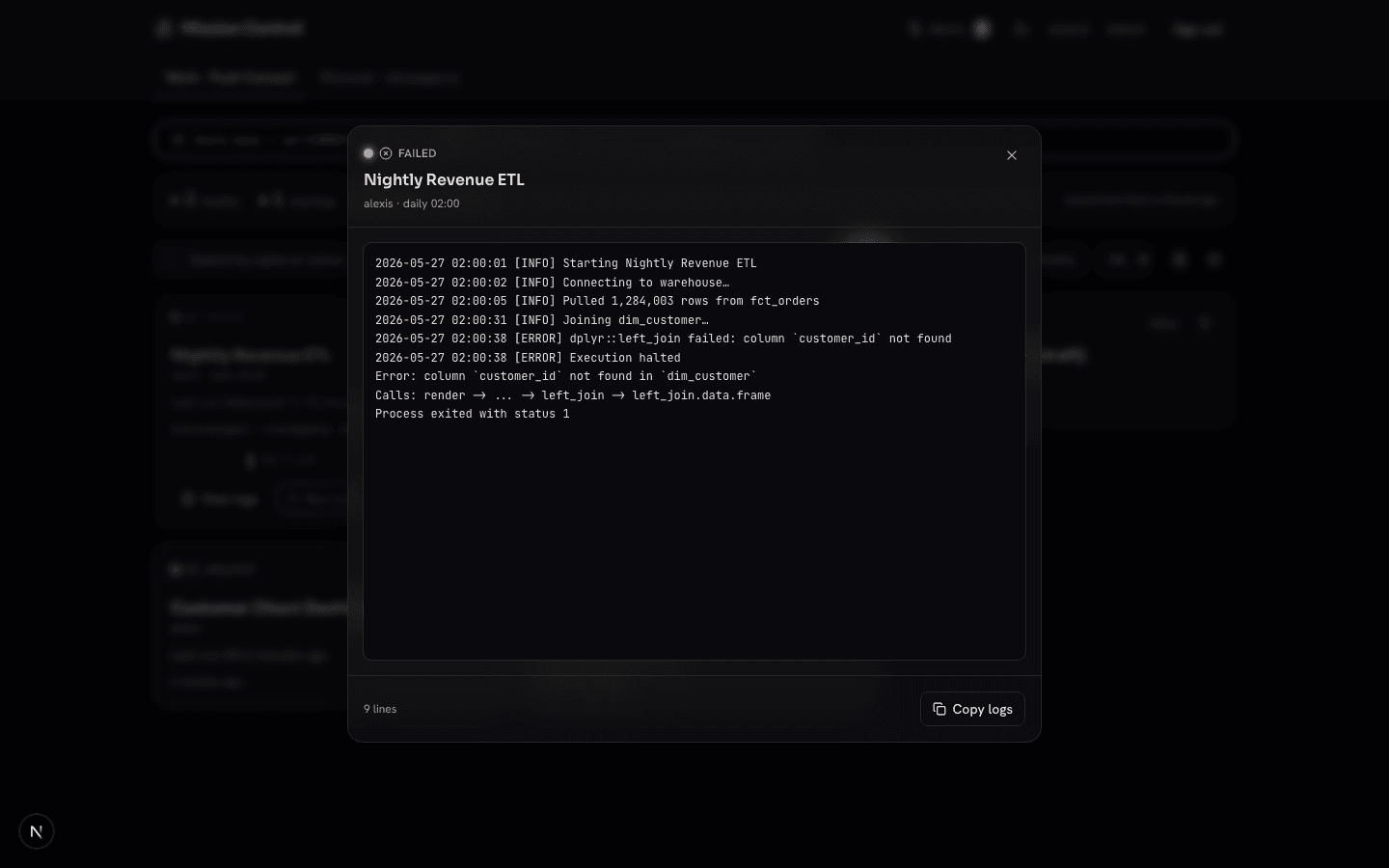
Task: Click error line 'Execution halted'
Action: (x=528, y=358)
